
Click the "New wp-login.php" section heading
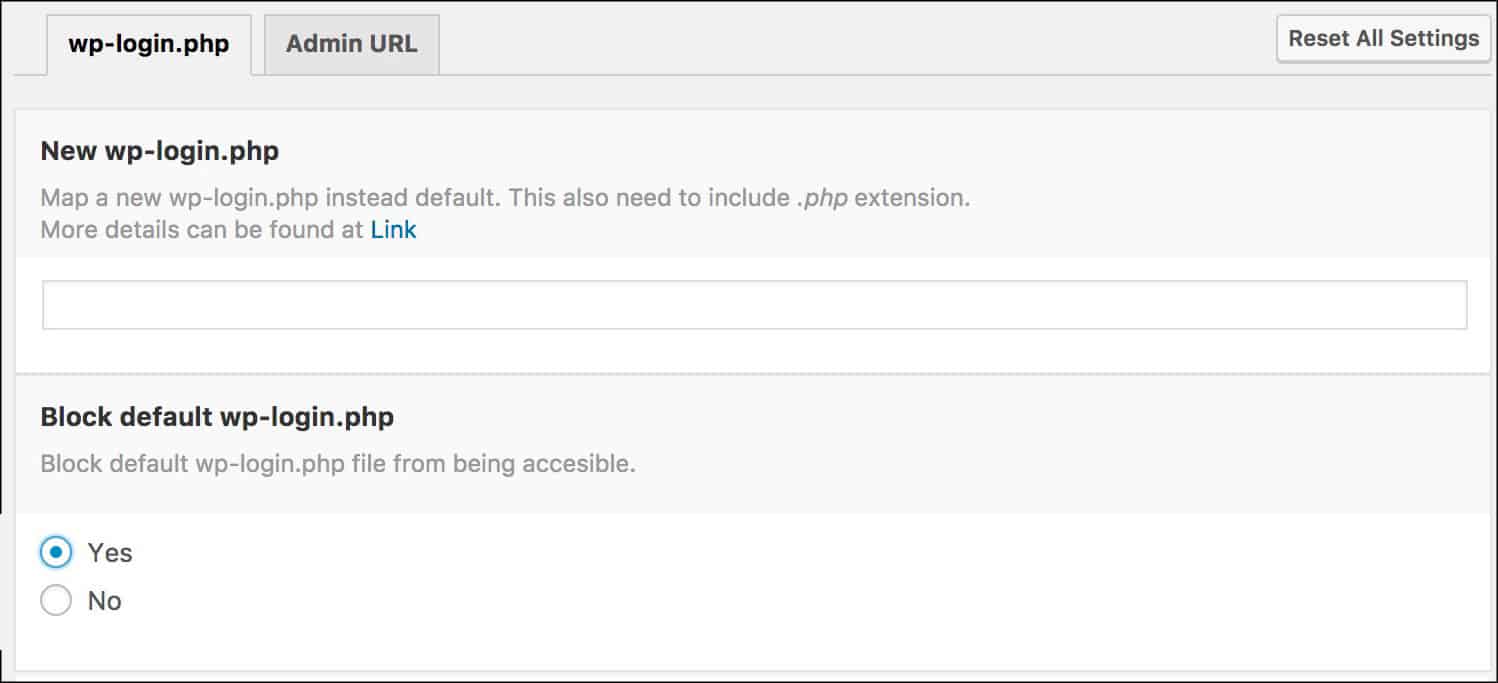click(159, 151)
